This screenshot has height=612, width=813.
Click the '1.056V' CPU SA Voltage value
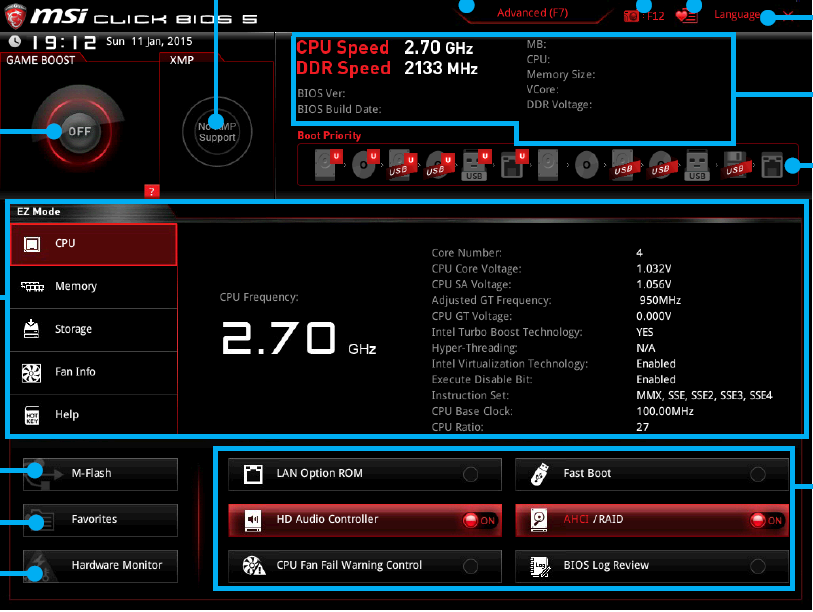coord(653,285)
